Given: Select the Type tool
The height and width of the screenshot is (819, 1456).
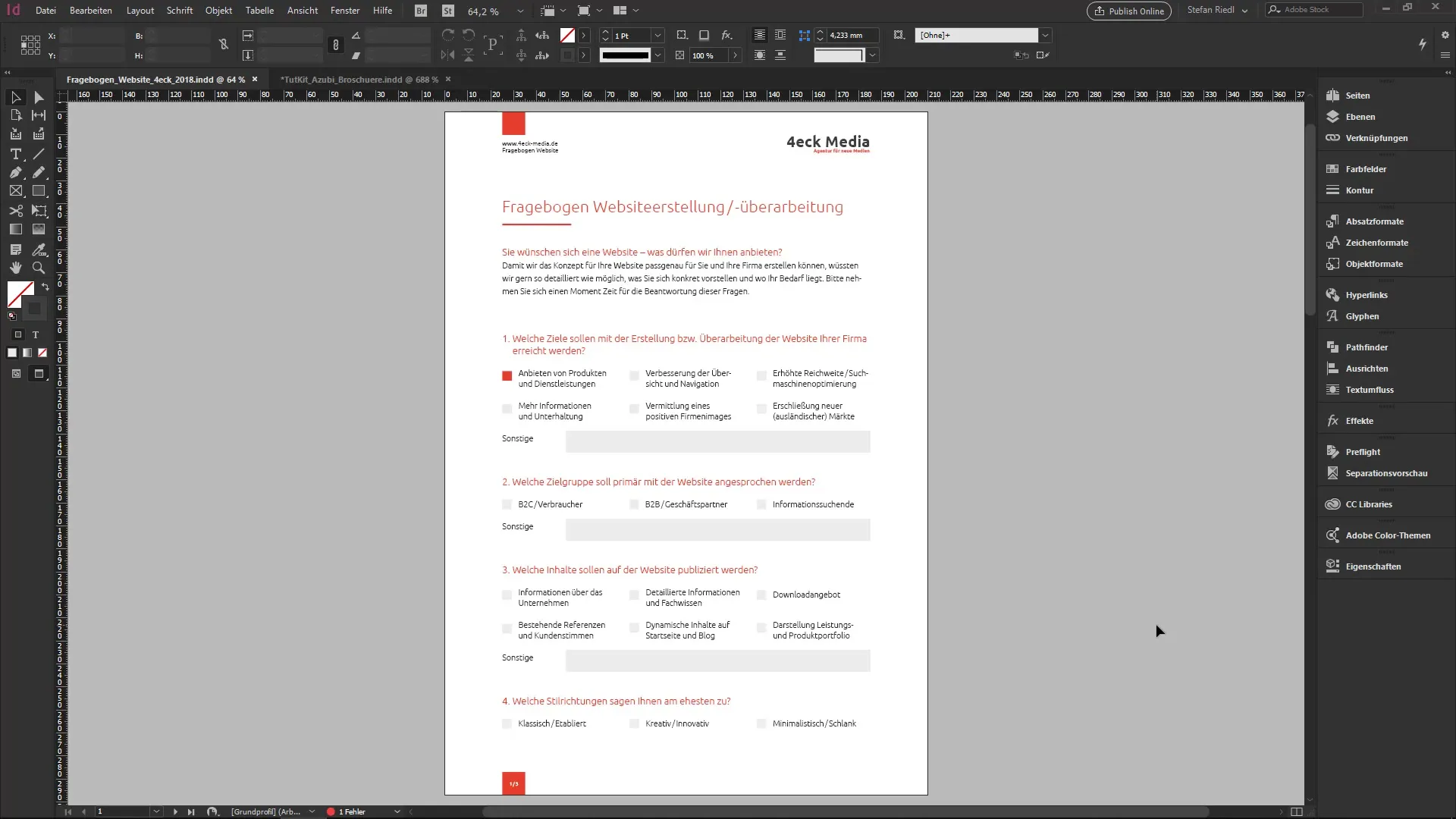Looking at the screenshot, I should pyautogui.click(x=15, y=154).
